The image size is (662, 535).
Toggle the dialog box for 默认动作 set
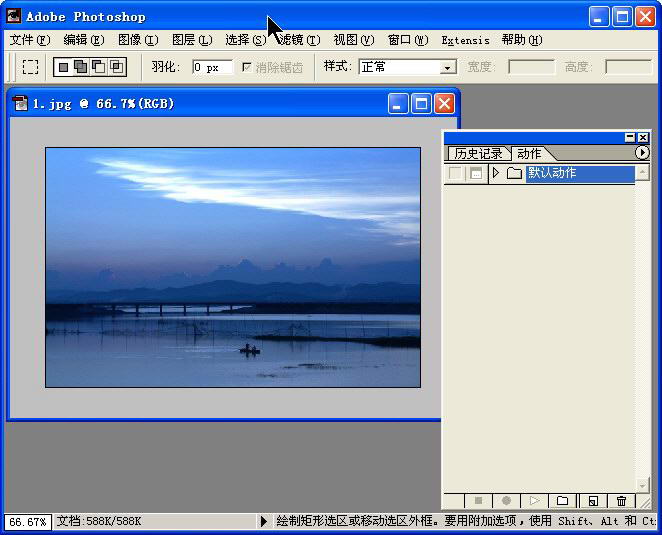click(476, 174)
